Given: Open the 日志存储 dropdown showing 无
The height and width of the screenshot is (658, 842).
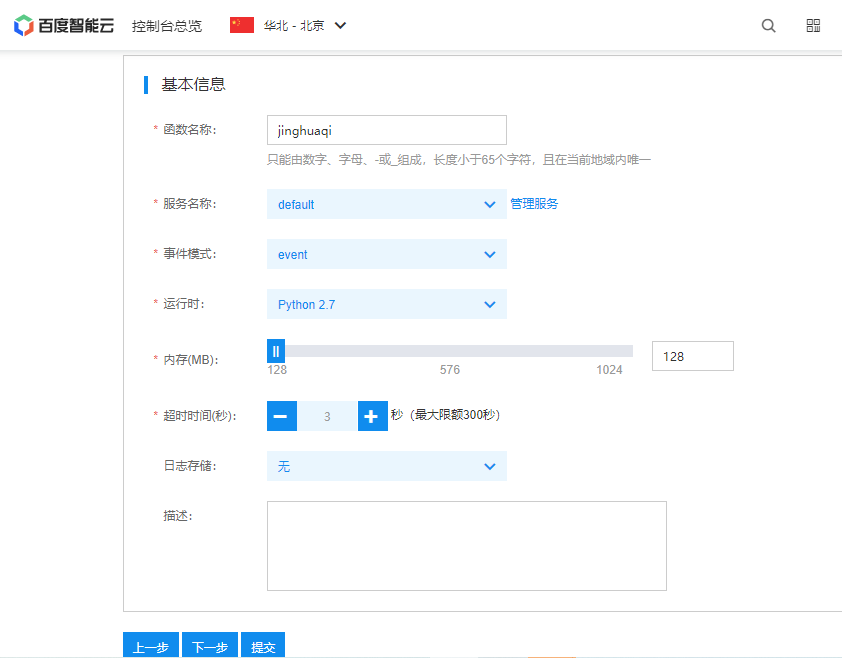Looking at the screenshot, I should (387, 466).
